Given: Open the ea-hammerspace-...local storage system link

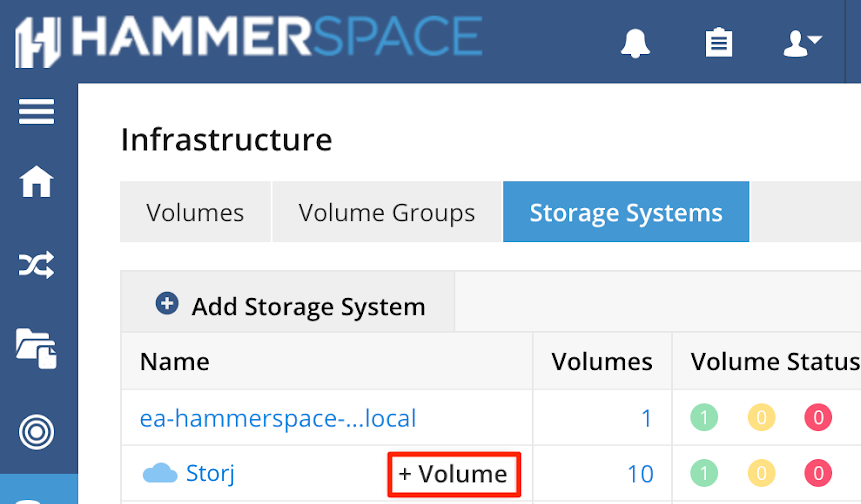Looking at the screenshot, I should [278, 418].
